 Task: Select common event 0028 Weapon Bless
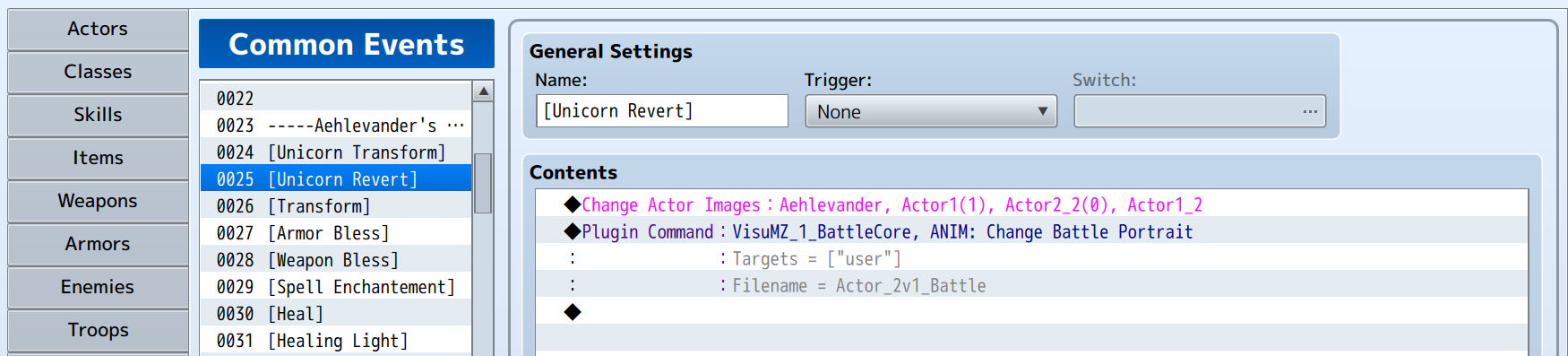336,259
